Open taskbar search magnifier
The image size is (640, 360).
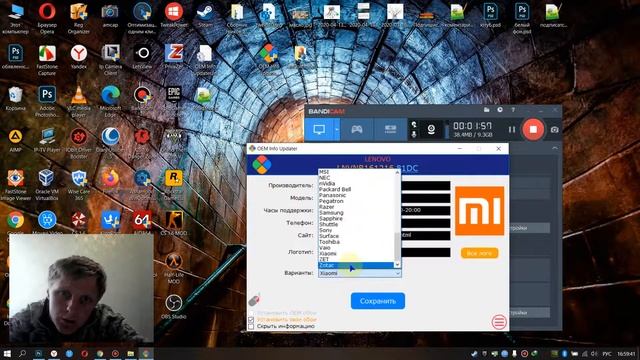22,353
